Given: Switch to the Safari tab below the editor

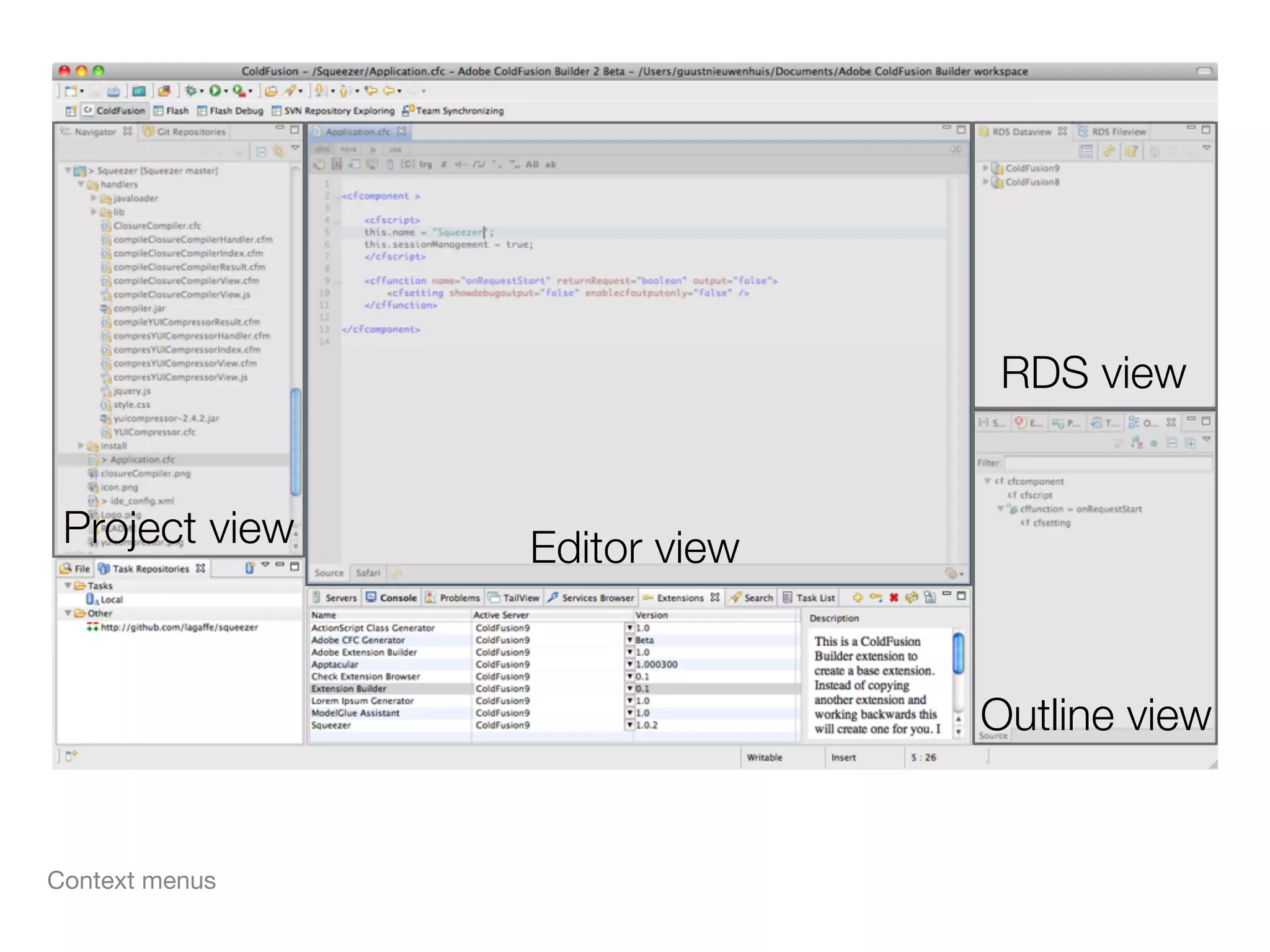Looking at the screenshot, I should (368, 573).
